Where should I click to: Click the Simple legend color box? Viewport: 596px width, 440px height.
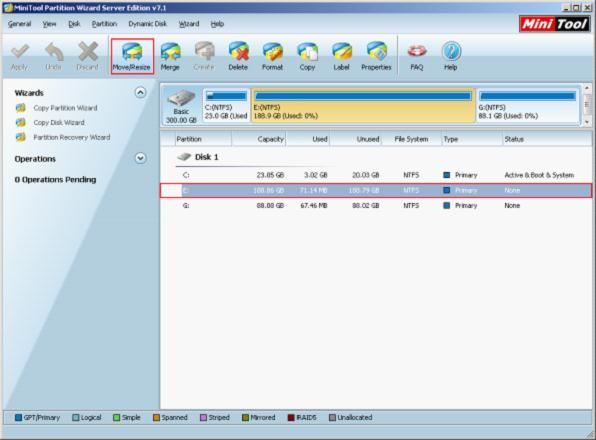pyautogui.click(x=117, y=418)
